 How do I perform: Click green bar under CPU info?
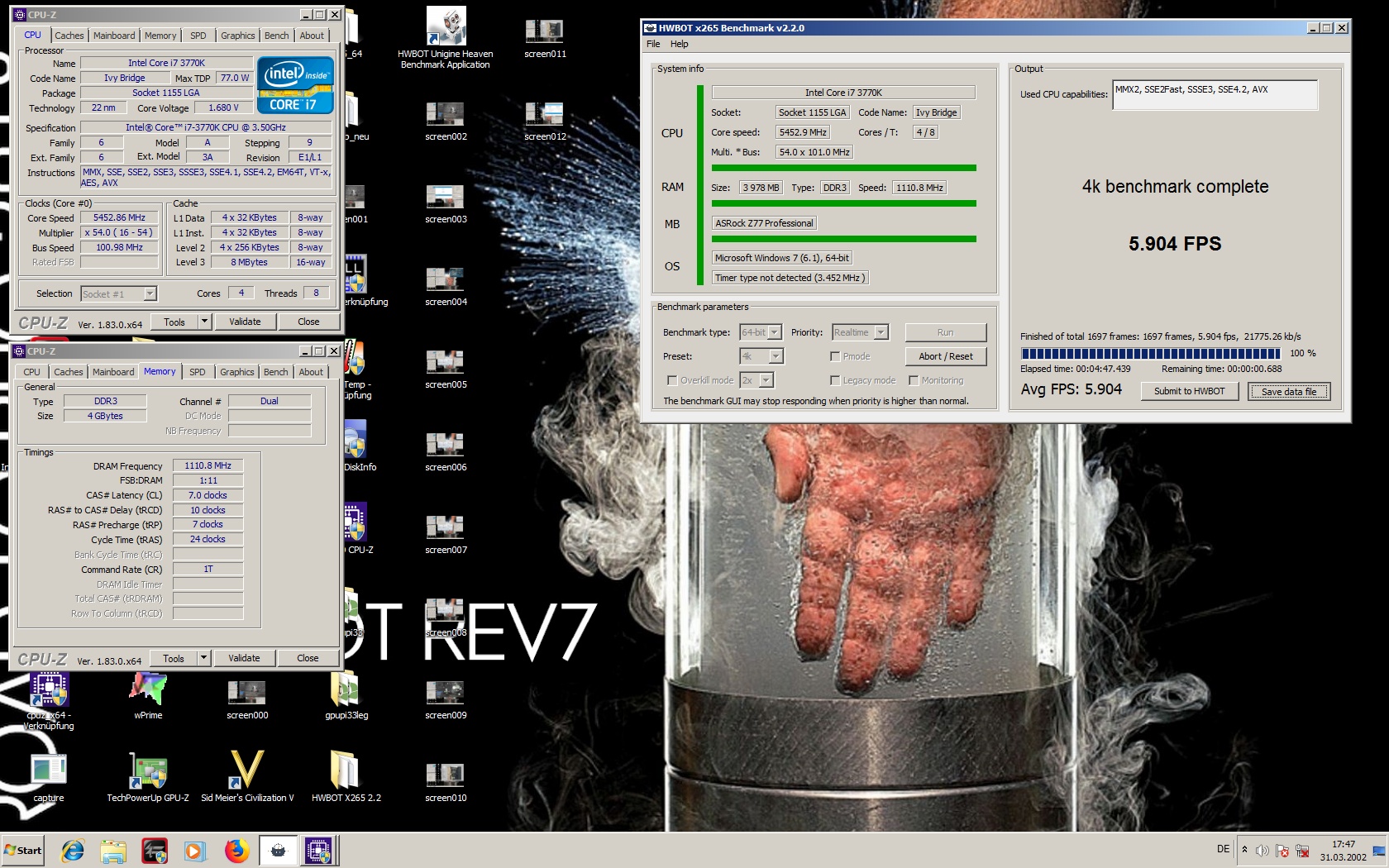point(843,168)
